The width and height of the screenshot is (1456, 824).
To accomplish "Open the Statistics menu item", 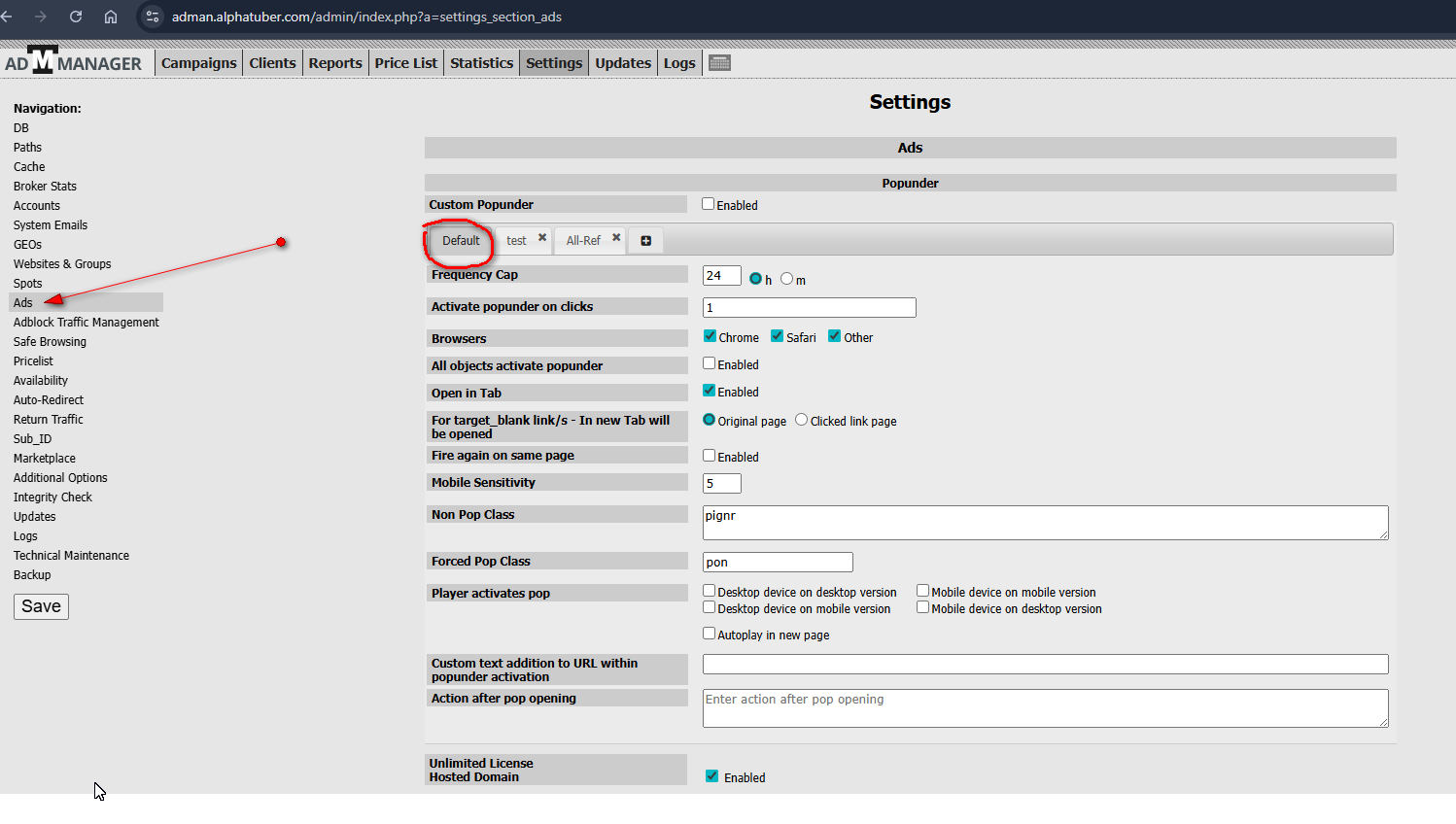I will pyautogui.click(x=481, y=63).
